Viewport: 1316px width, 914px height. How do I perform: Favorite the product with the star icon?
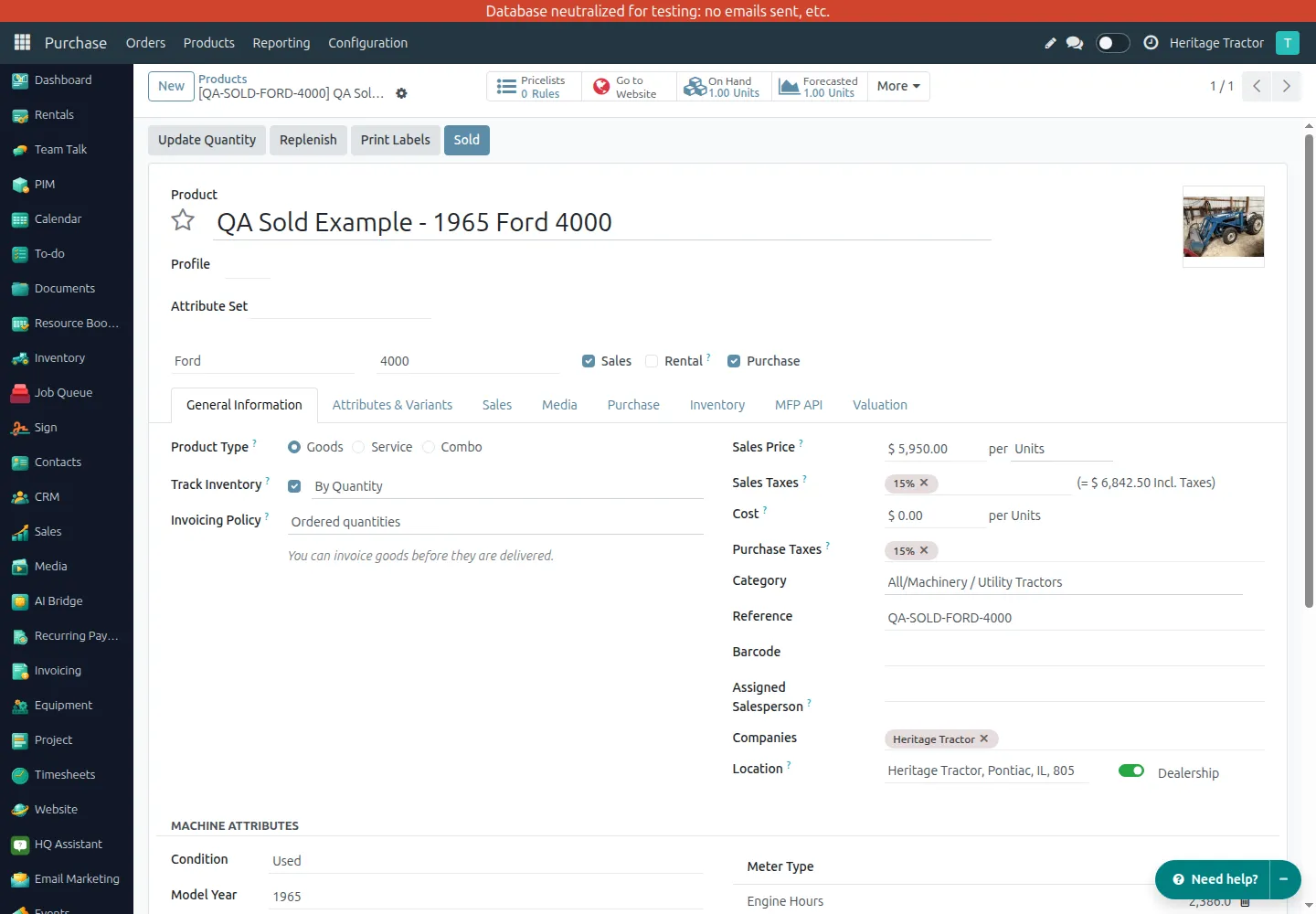click(183, 220)
